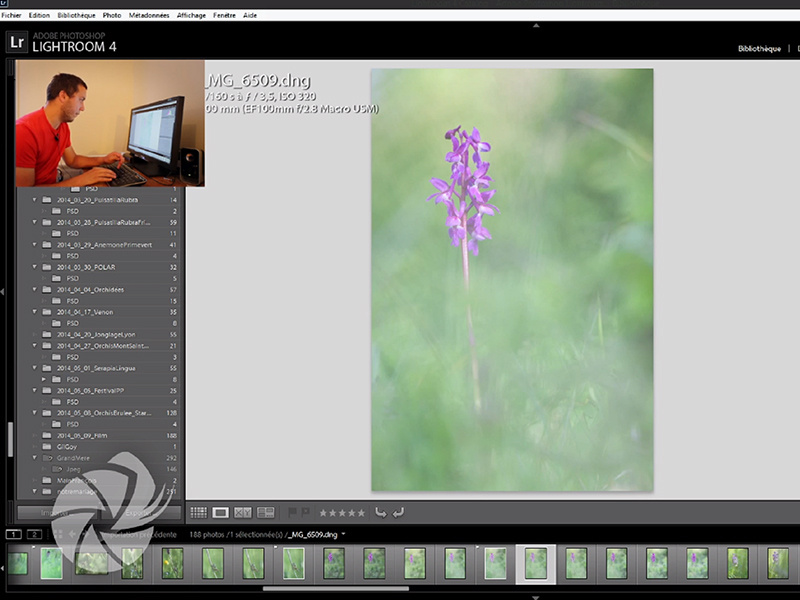This screenshot has width=800, height=600.
Task: Flag the photo as picked
Action: click(292, 512)
